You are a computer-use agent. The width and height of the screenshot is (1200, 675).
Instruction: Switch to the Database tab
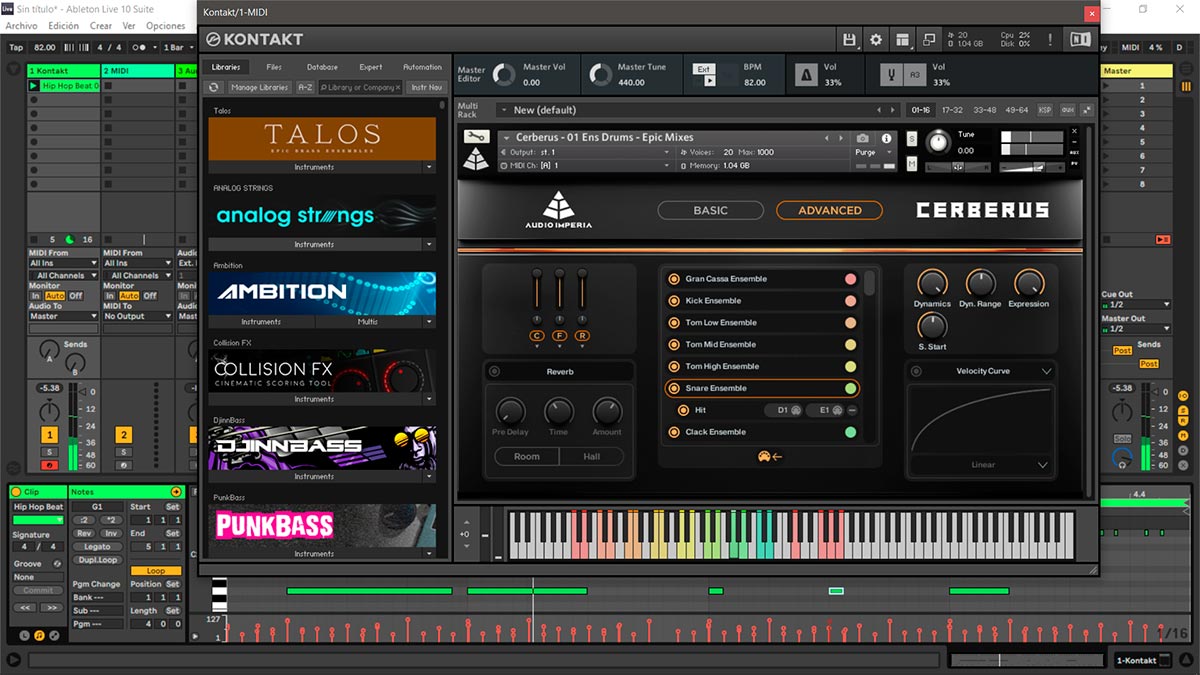322,67
